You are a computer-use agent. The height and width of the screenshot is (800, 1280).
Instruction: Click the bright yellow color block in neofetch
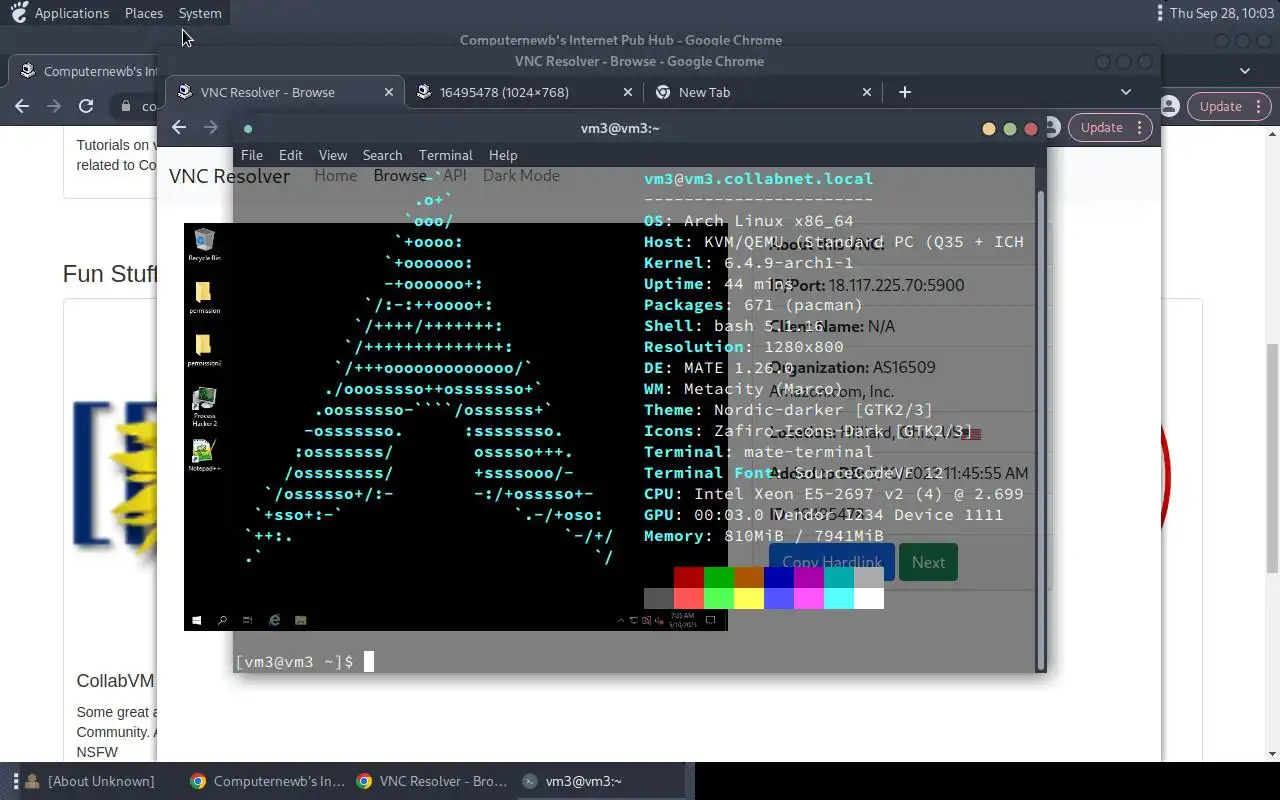(749, 598)
